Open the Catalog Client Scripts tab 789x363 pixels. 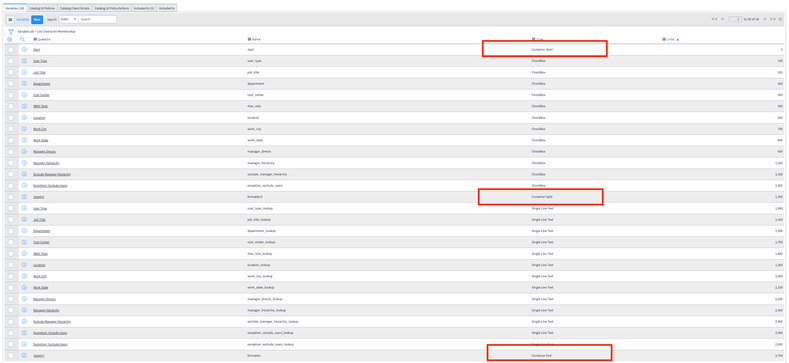[x=74, y=9]
